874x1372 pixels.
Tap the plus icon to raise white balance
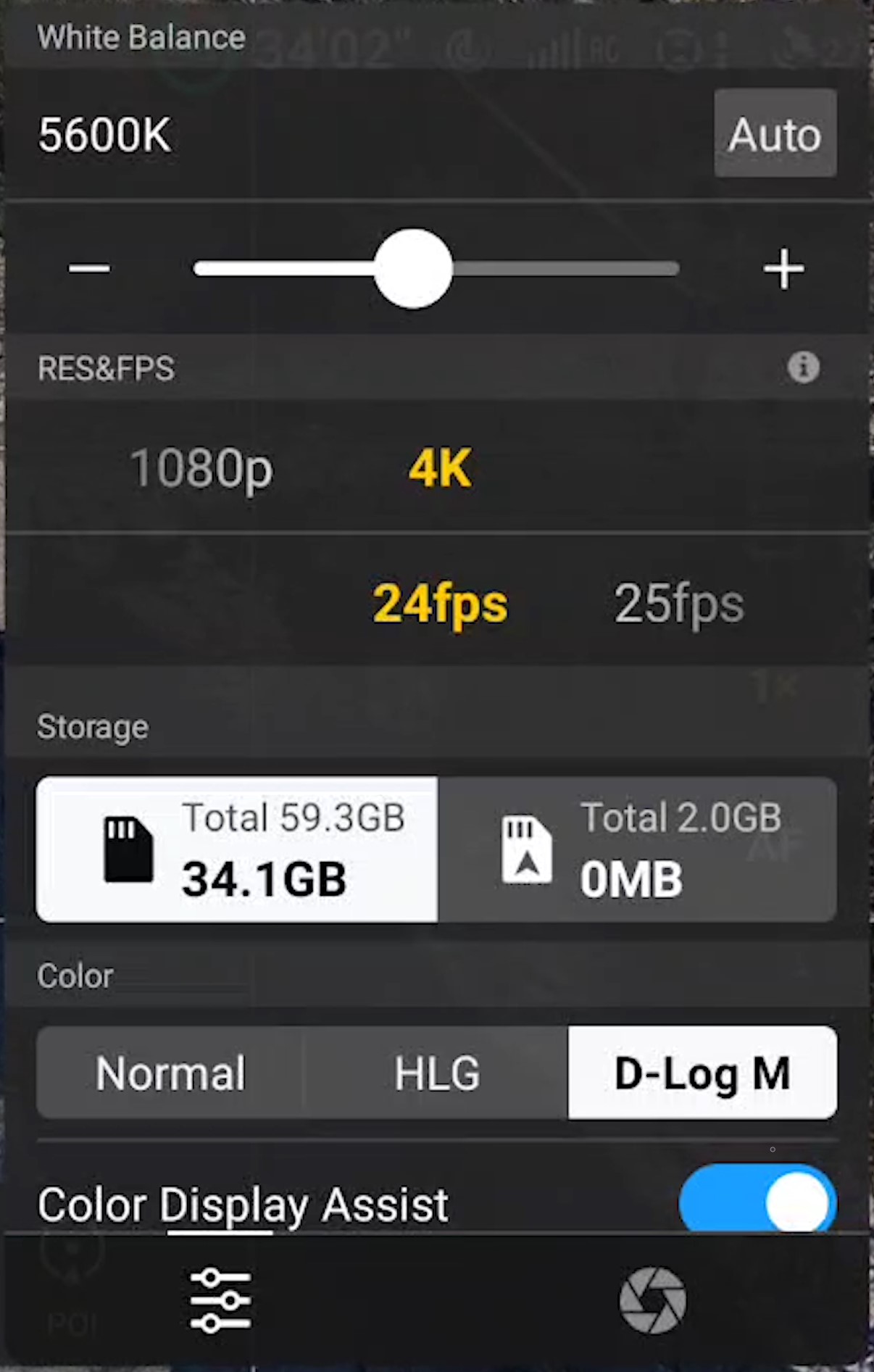click(x=783, y=269)
